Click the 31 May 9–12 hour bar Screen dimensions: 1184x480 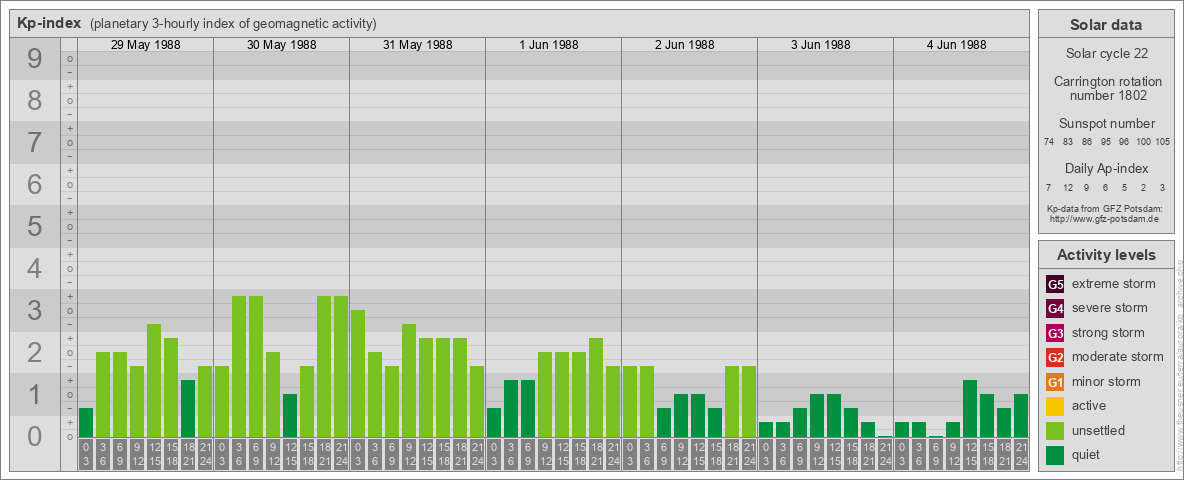[x=409, y=380]
